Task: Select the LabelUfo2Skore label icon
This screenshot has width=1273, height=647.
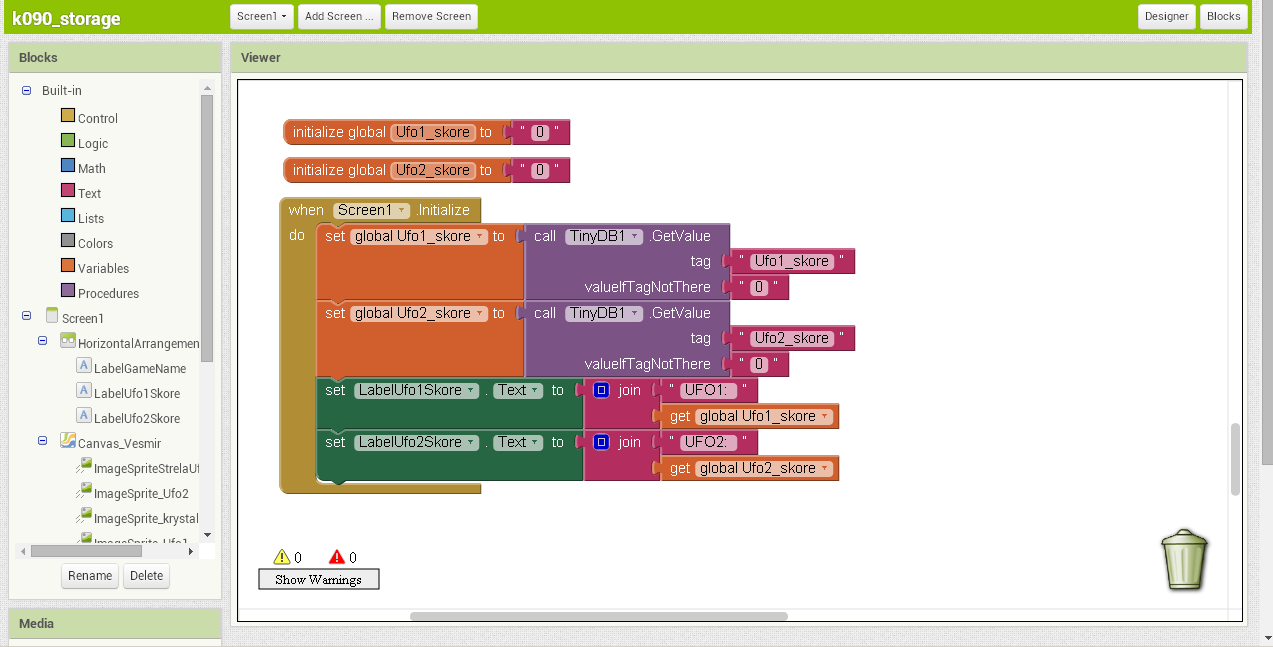Action: tap(84, 417)
